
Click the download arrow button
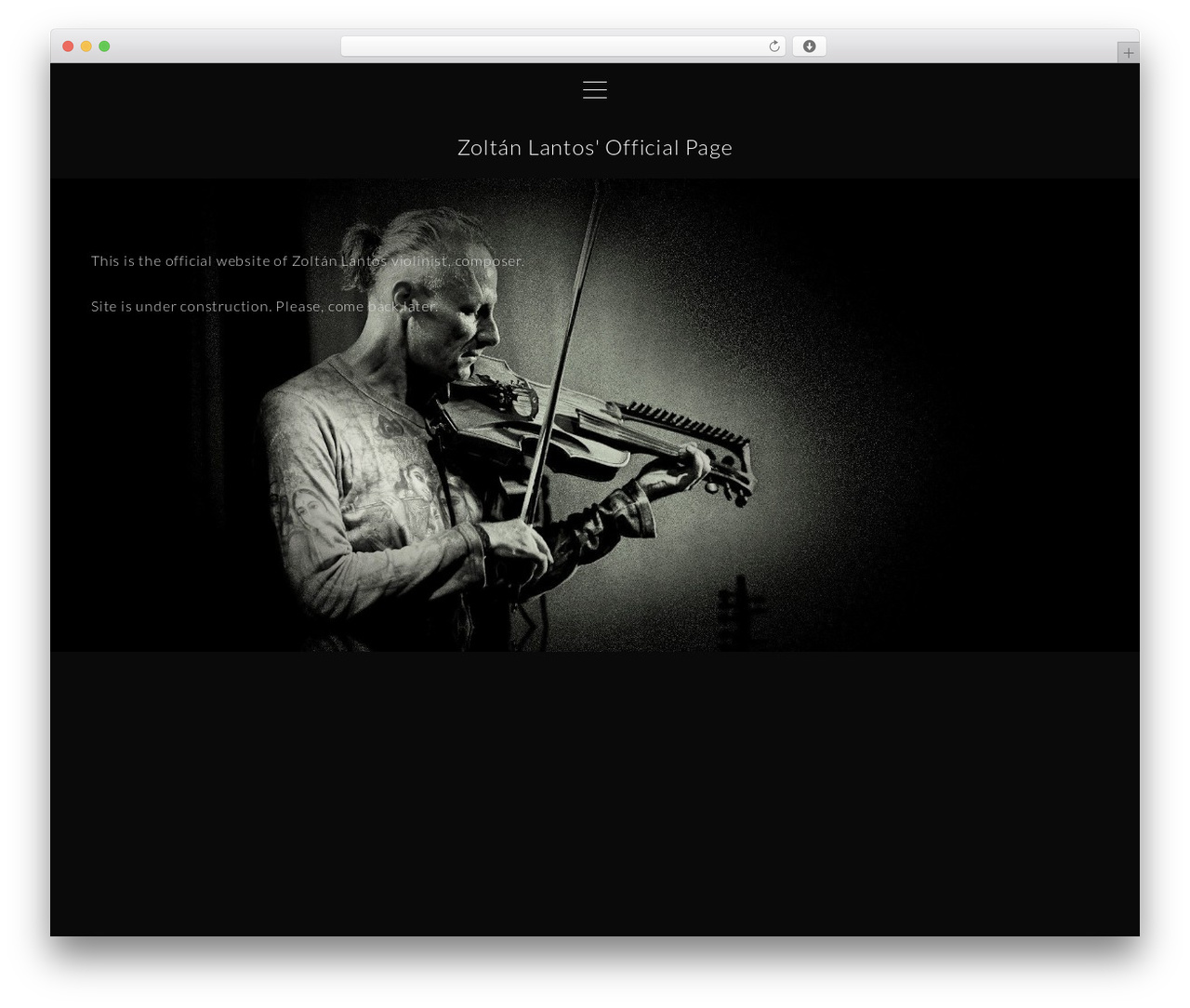[x=809, y=46]
